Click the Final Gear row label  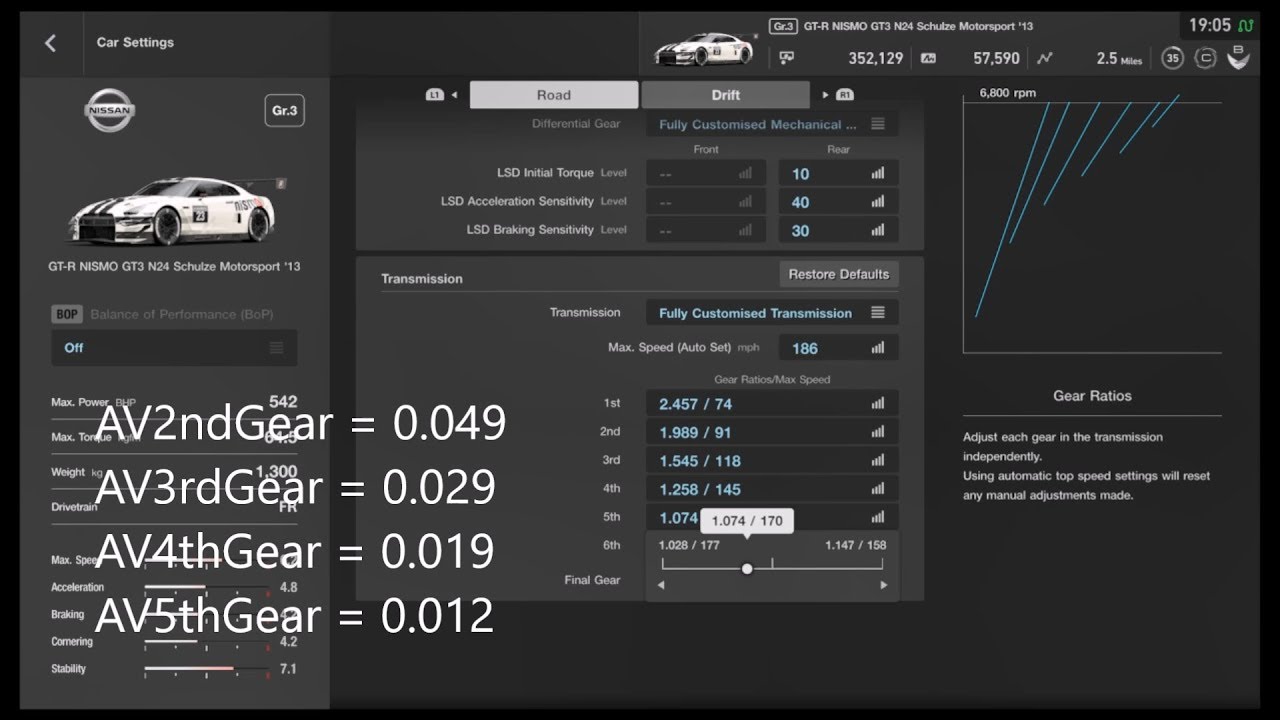[x=592, y=580]
